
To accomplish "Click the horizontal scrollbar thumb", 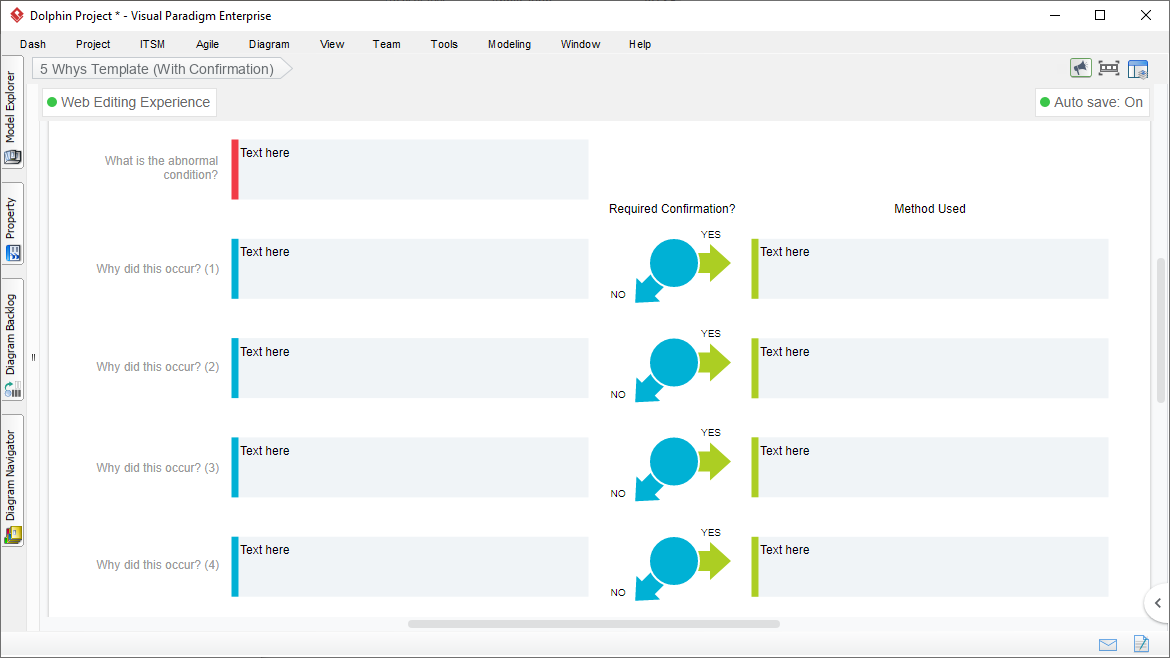I will pos(594,624).
